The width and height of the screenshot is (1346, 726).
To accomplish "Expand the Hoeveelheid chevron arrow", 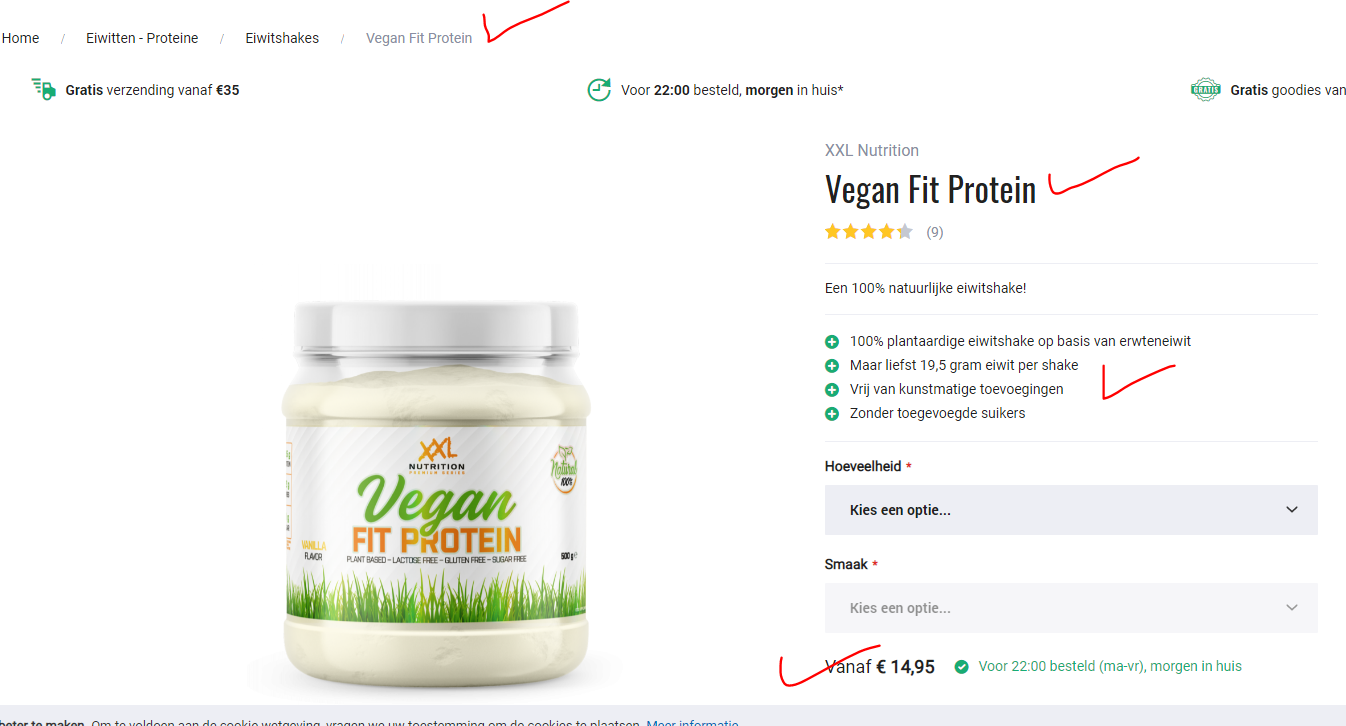I will (1292, 510).
